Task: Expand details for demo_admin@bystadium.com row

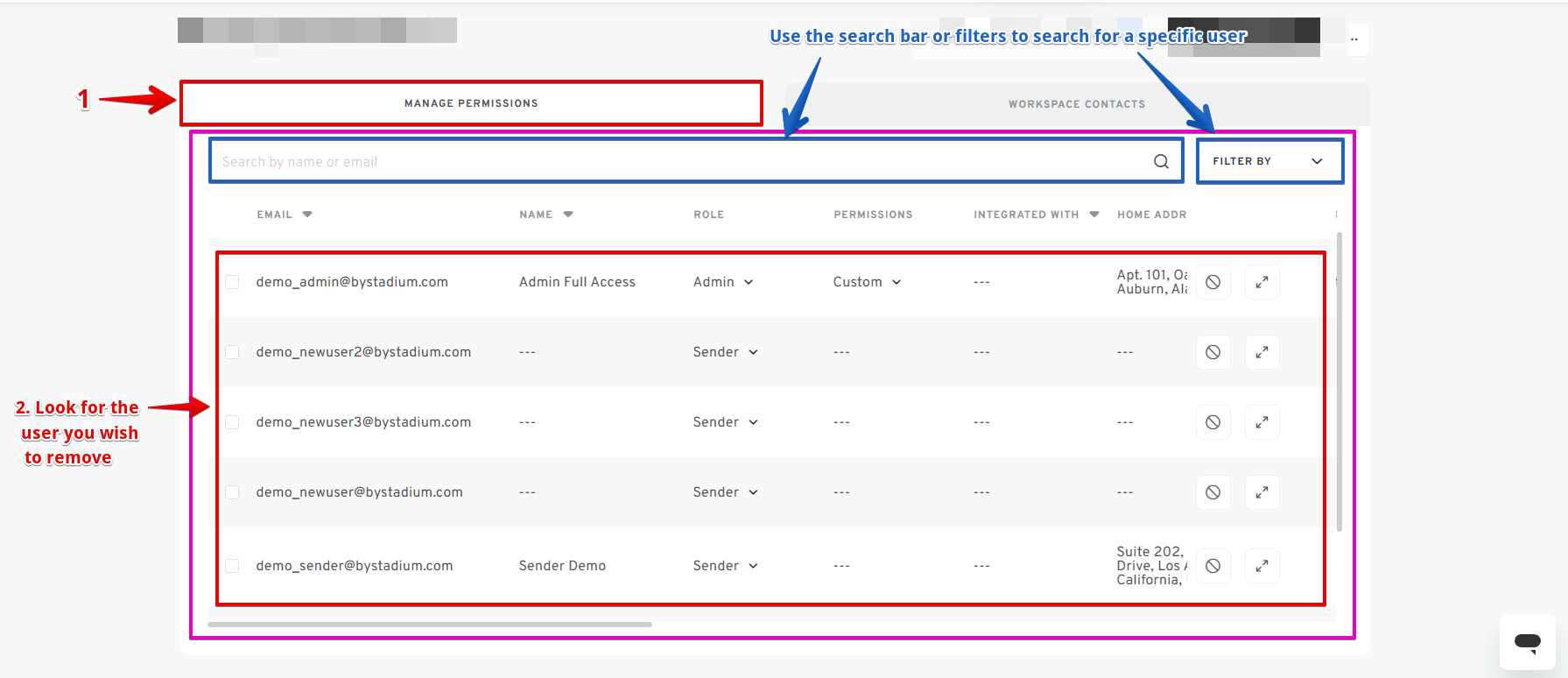Action: coord(1262,282)
